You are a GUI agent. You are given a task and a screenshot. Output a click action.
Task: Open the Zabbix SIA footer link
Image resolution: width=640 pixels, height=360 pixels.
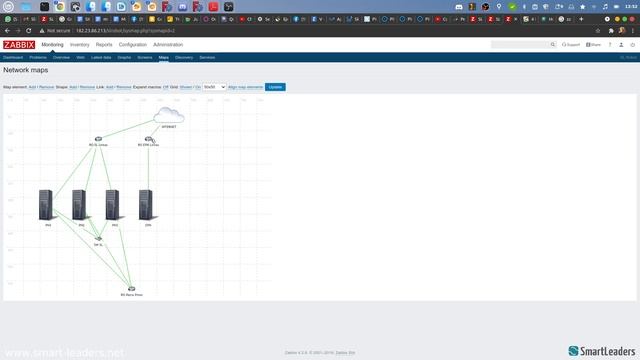coord(345,352)
